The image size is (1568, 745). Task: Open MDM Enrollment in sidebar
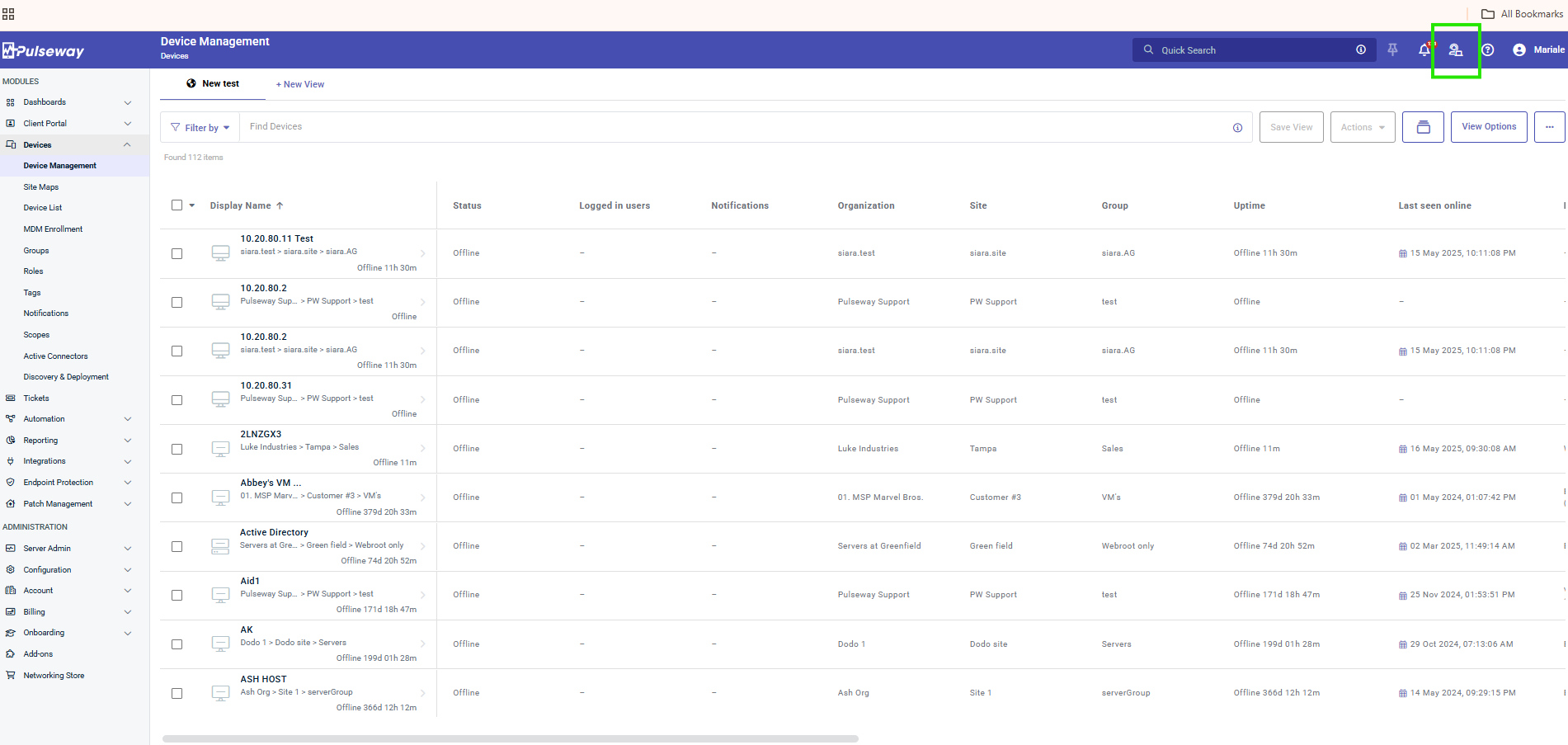click(x=53, y=229)
